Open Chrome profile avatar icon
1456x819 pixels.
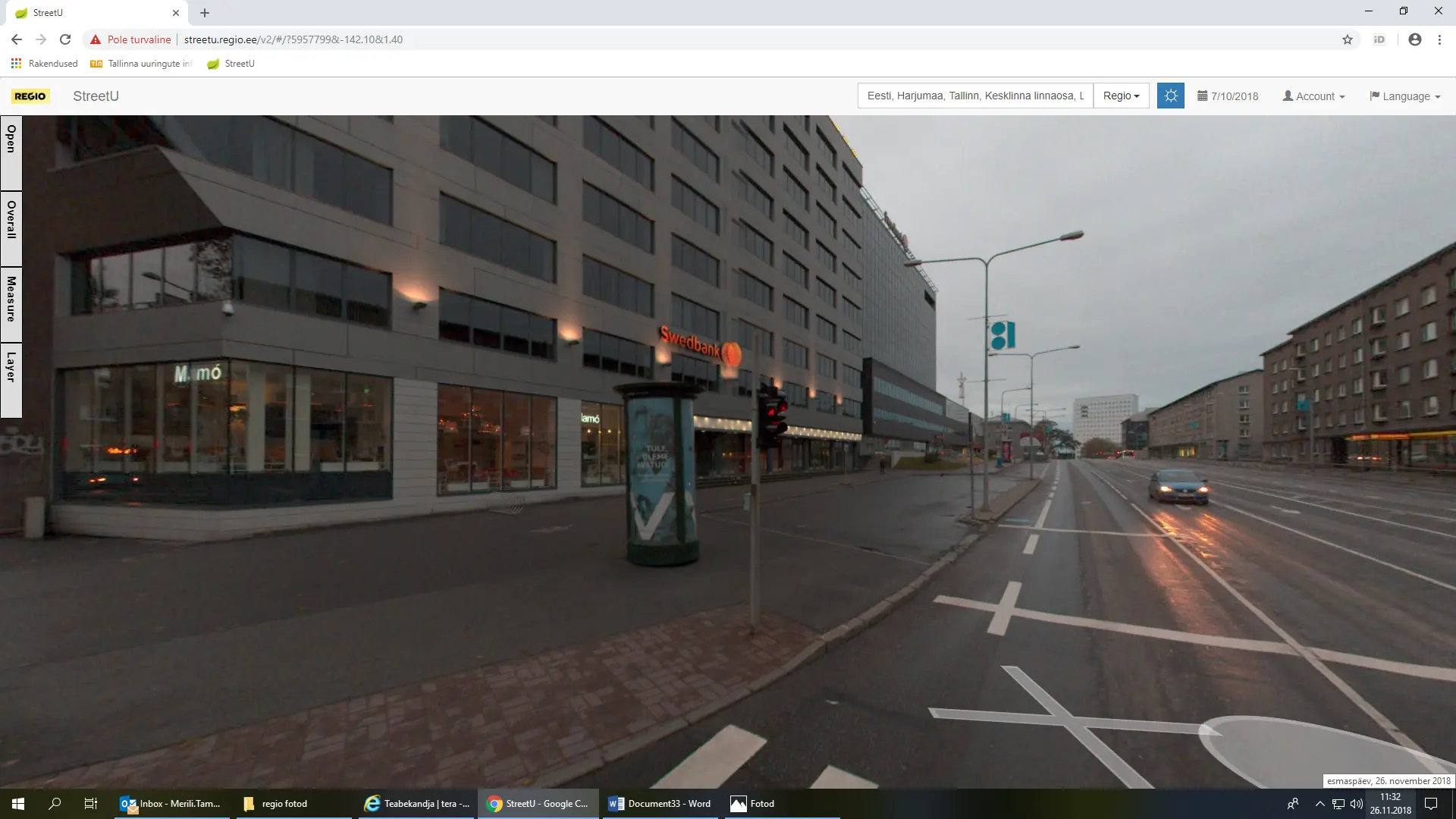coord(1415,39)
